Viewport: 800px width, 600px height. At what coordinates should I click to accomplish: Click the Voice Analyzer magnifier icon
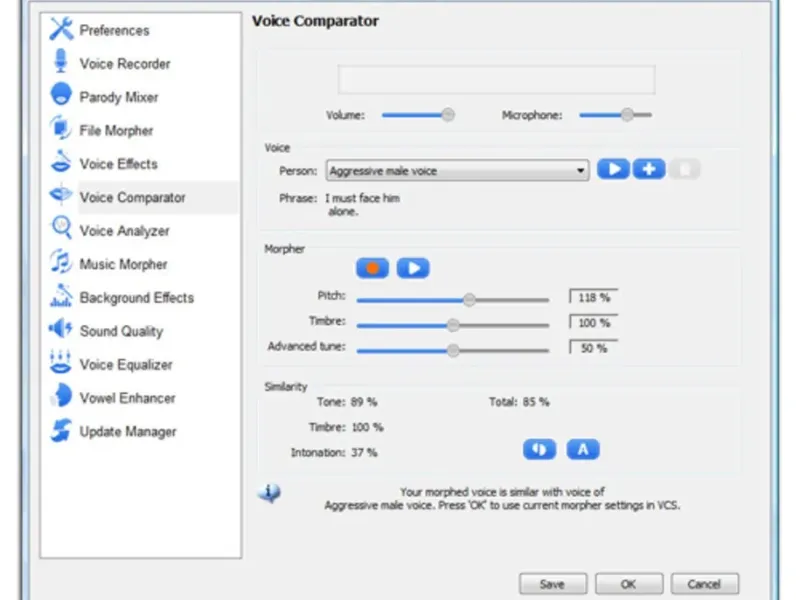(x=61, y=228)
